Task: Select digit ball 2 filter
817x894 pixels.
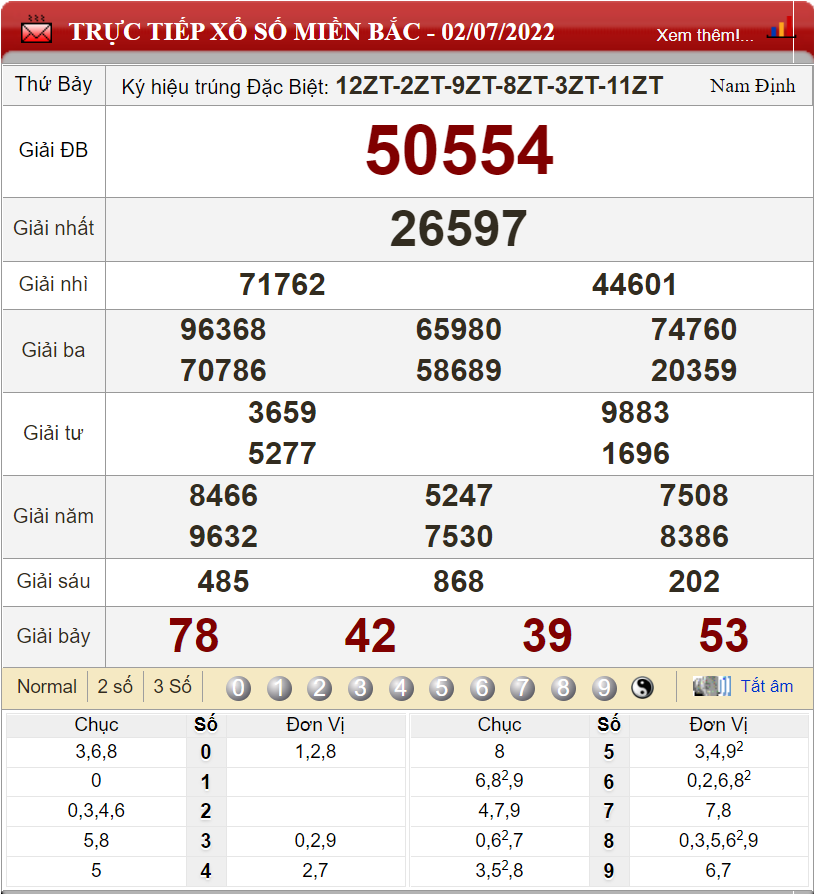Action: [x=319, y=688]
